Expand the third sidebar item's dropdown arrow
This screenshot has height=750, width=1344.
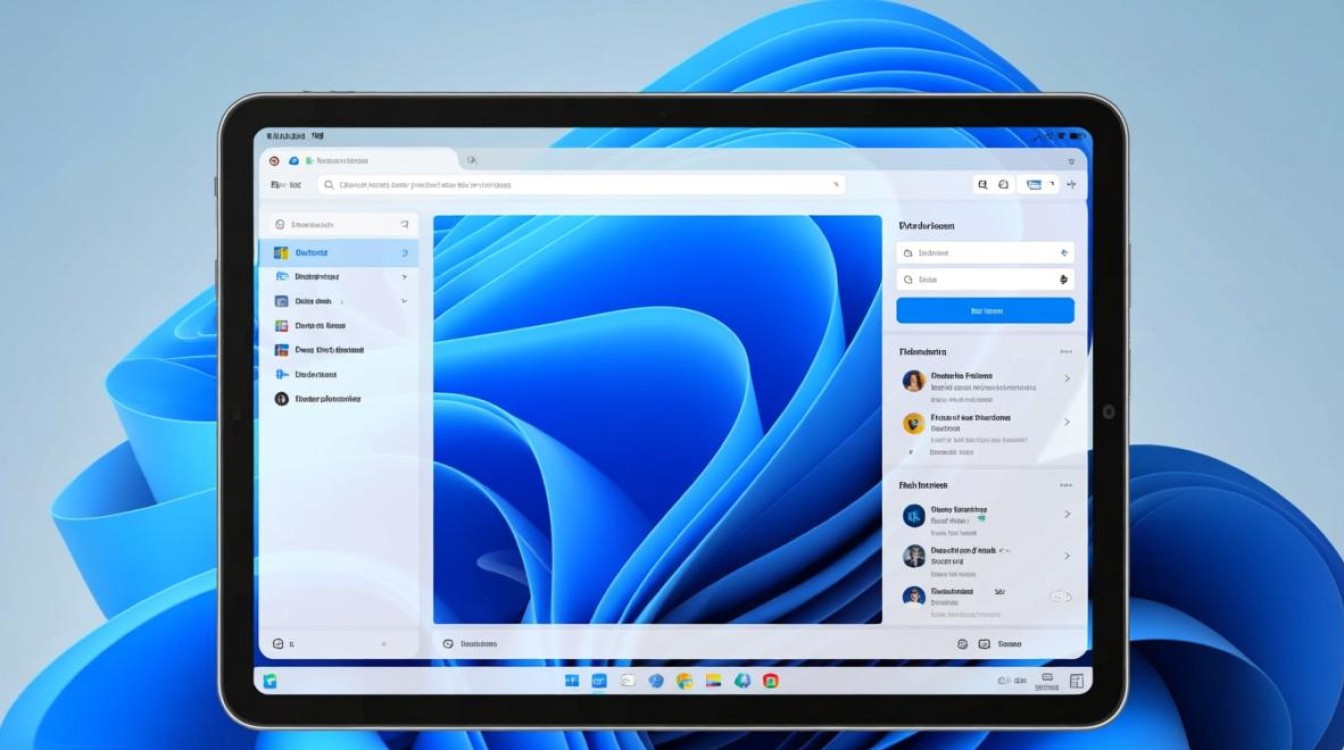tap(404, 301)
